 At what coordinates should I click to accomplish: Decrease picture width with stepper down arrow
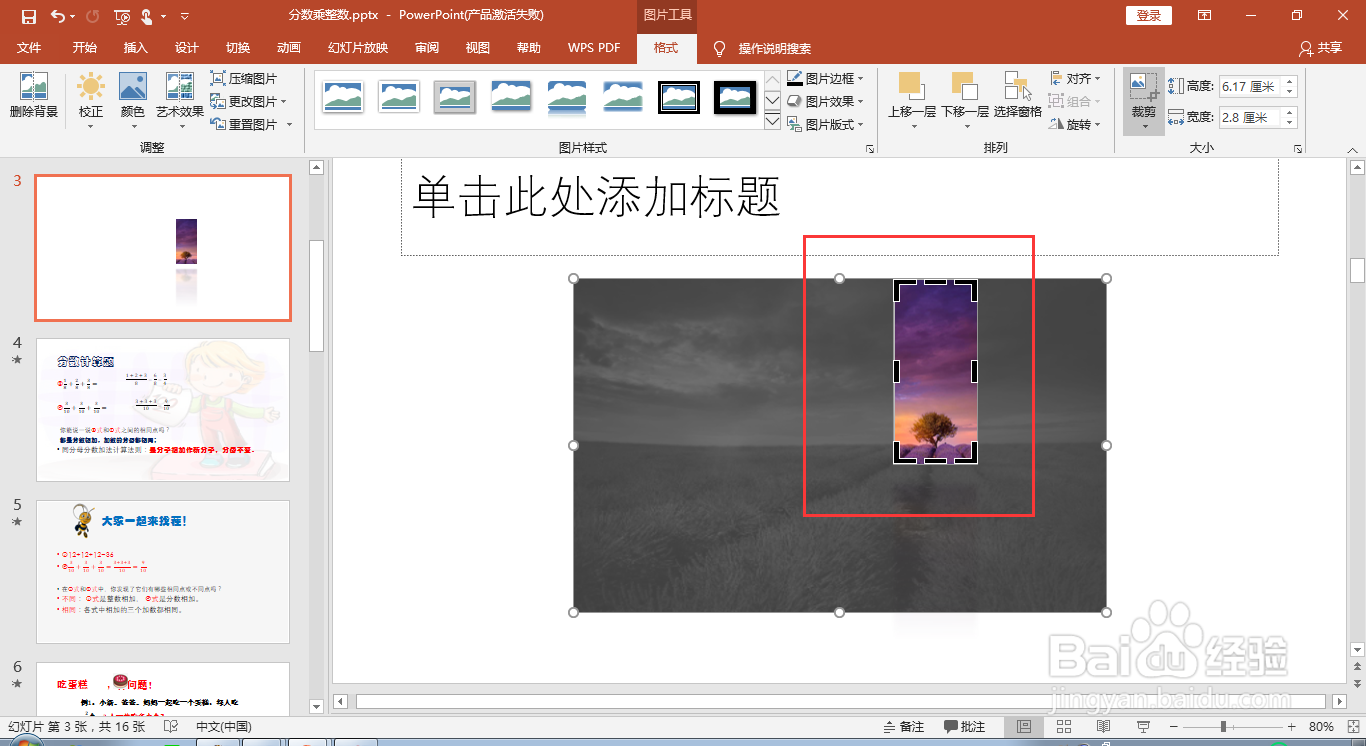1289,122
